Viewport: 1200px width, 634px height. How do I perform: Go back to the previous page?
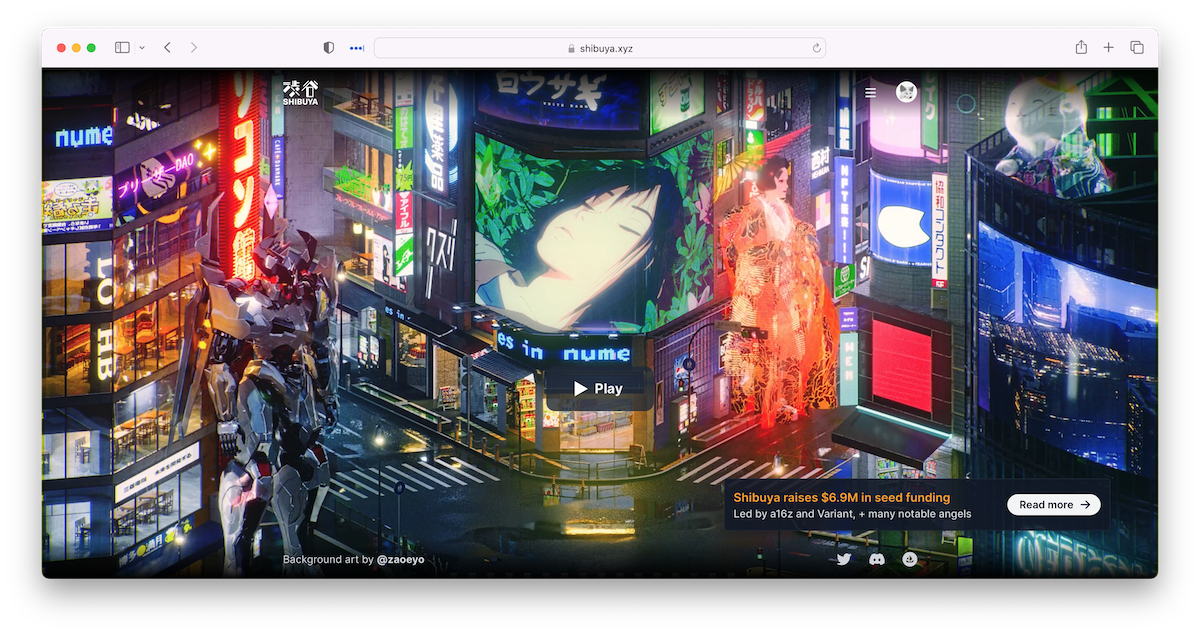167,48
